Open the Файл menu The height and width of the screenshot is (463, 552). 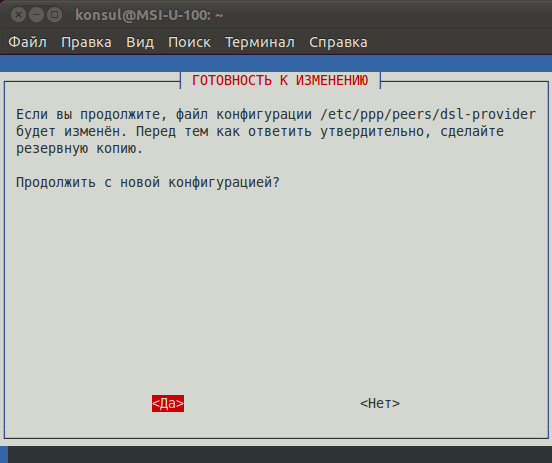(x=27, y=42)
